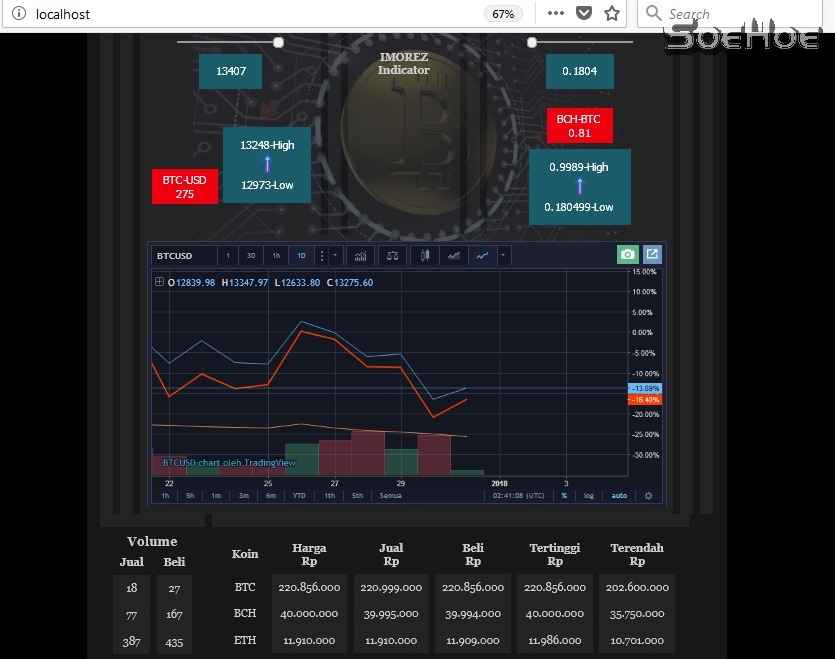Bookmark this page with the star icon
This screenshot has height=659, width=835.
(x=612, y=14)
